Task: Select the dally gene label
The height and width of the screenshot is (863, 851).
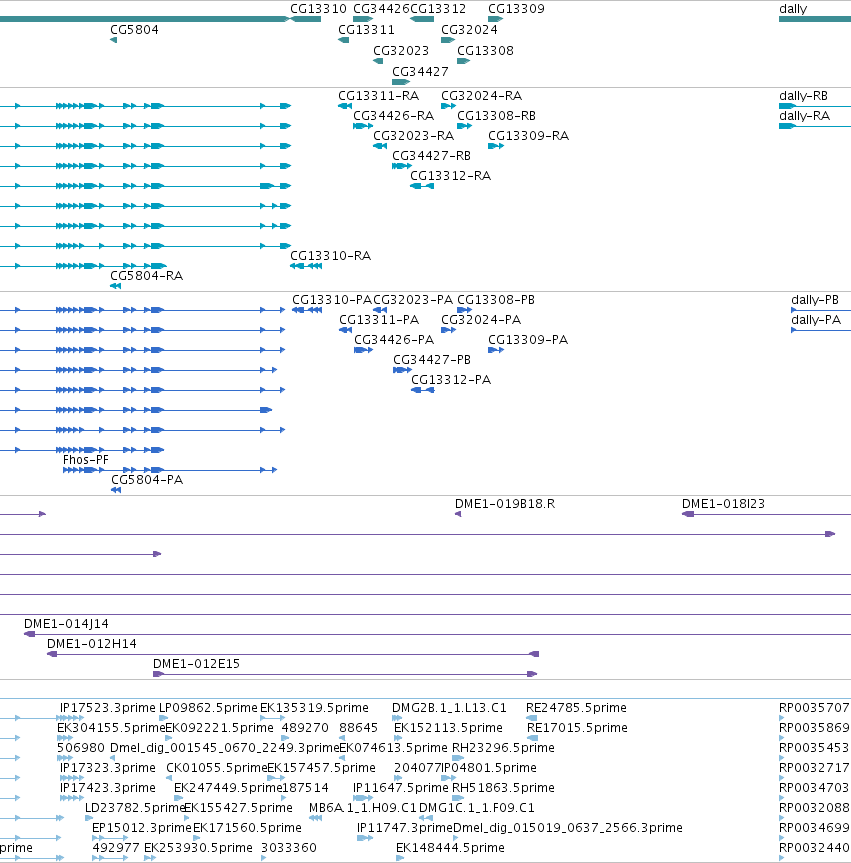Action: (793, 9)
